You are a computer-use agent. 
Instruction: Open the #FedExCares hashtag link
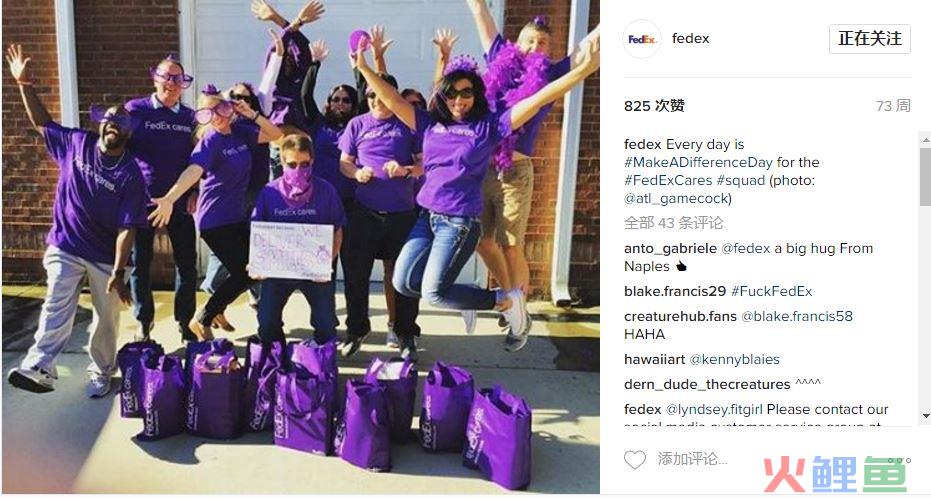coord(668,180)
